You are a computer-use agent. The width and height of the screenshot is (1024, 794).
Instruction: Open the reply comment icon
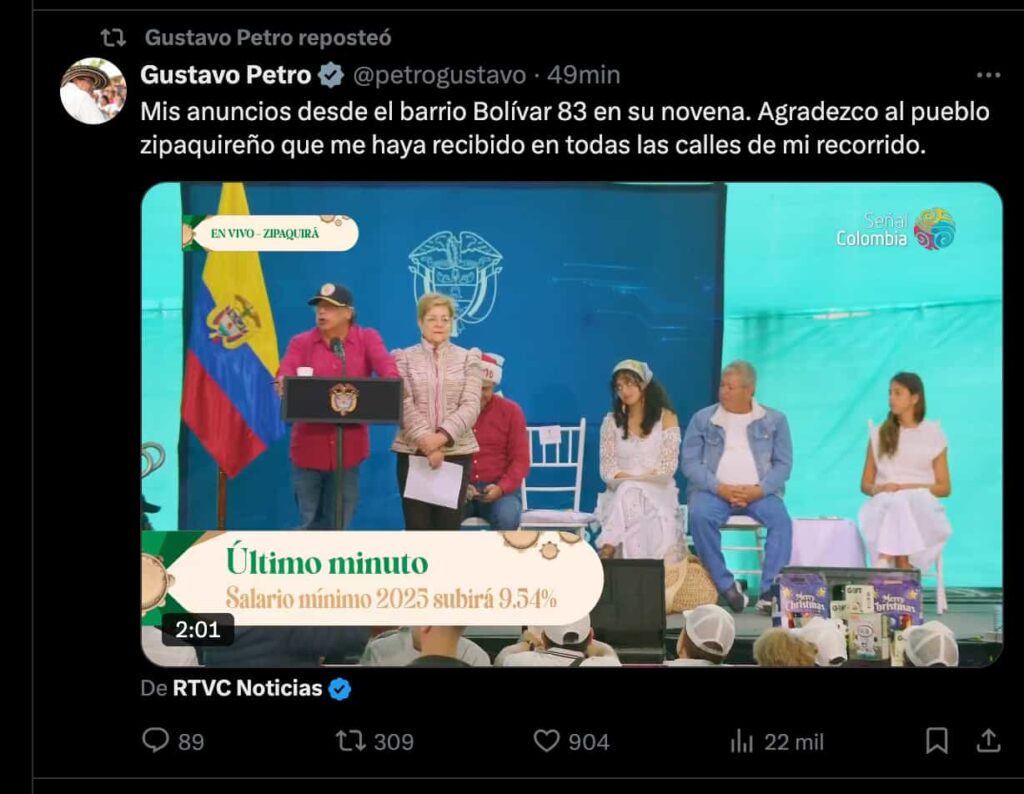pyautogui.click(x=155, y=740)
